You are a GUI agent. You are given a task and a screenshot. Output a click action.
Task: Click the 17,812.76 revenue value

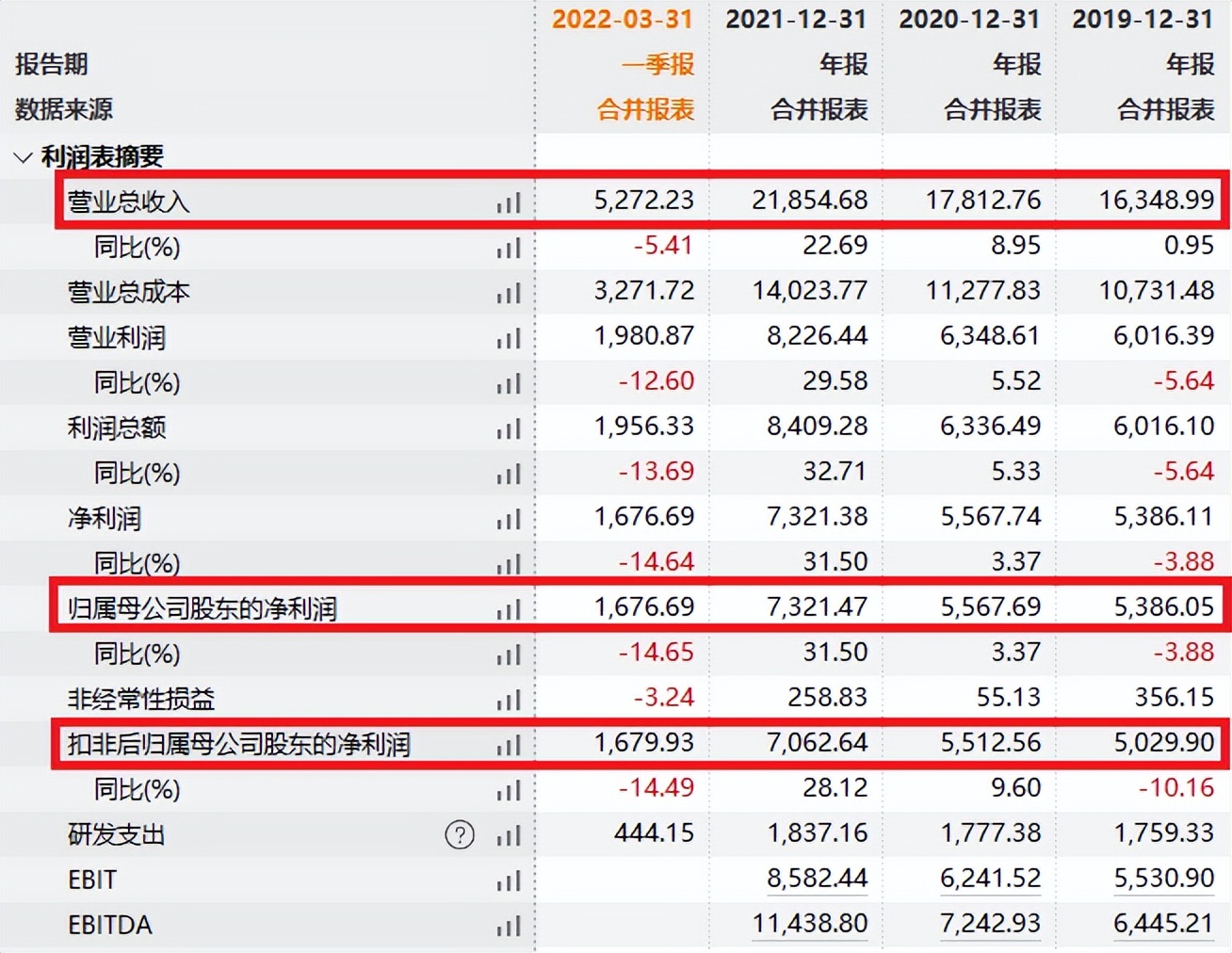[982, 200]
